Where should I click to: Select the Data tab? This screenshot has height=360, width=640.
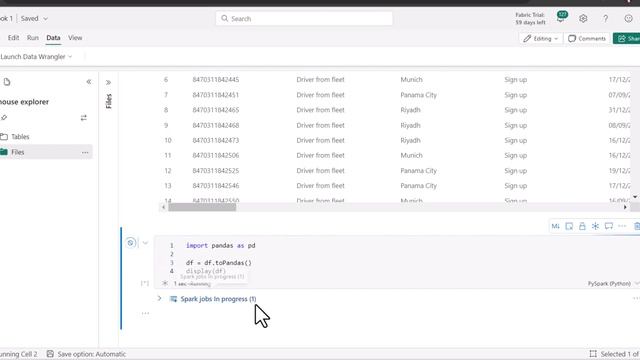point(53,38)
